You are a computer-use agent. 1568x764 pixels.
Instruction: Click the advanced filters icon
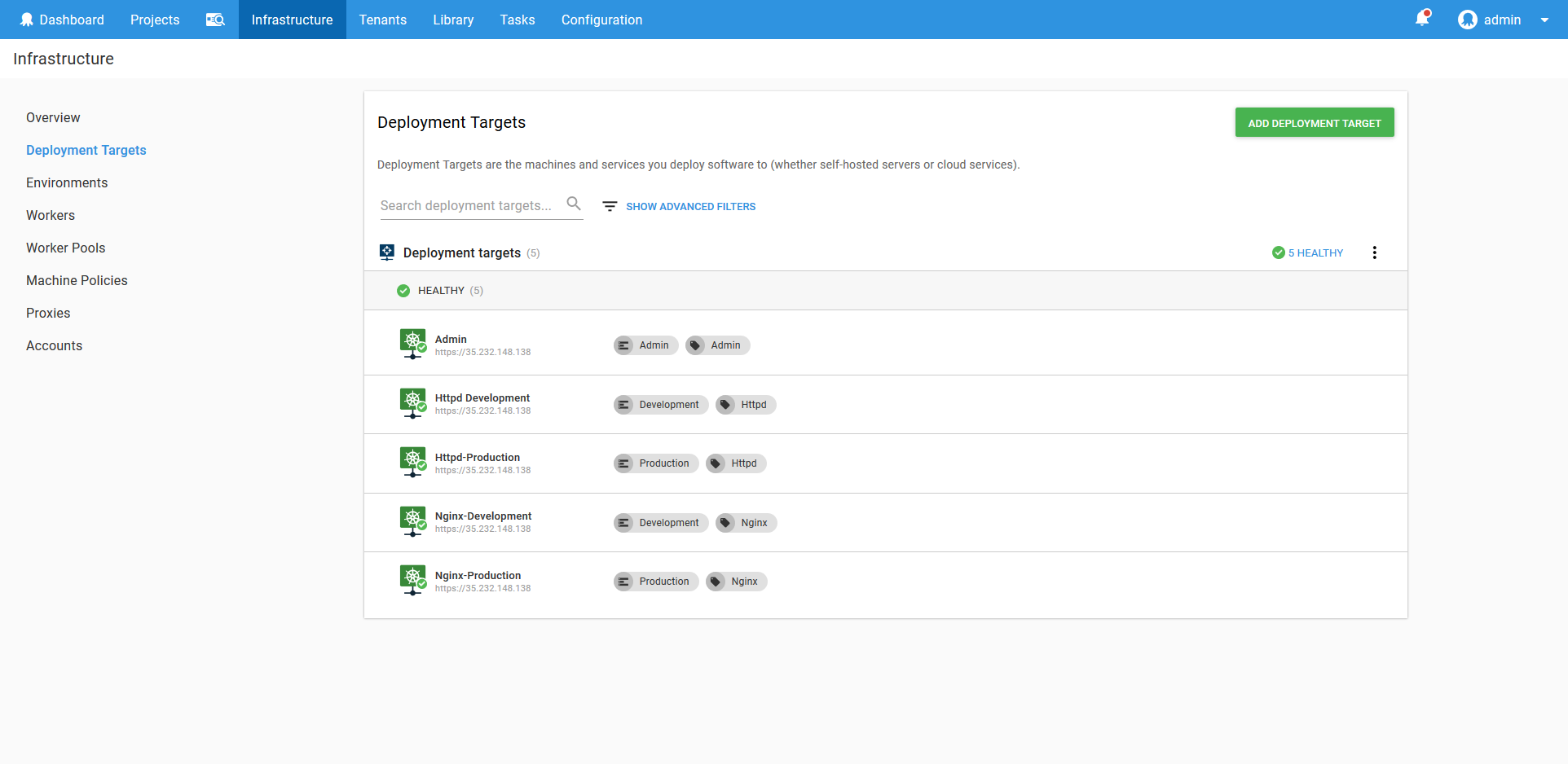click(x=610, y=207)
